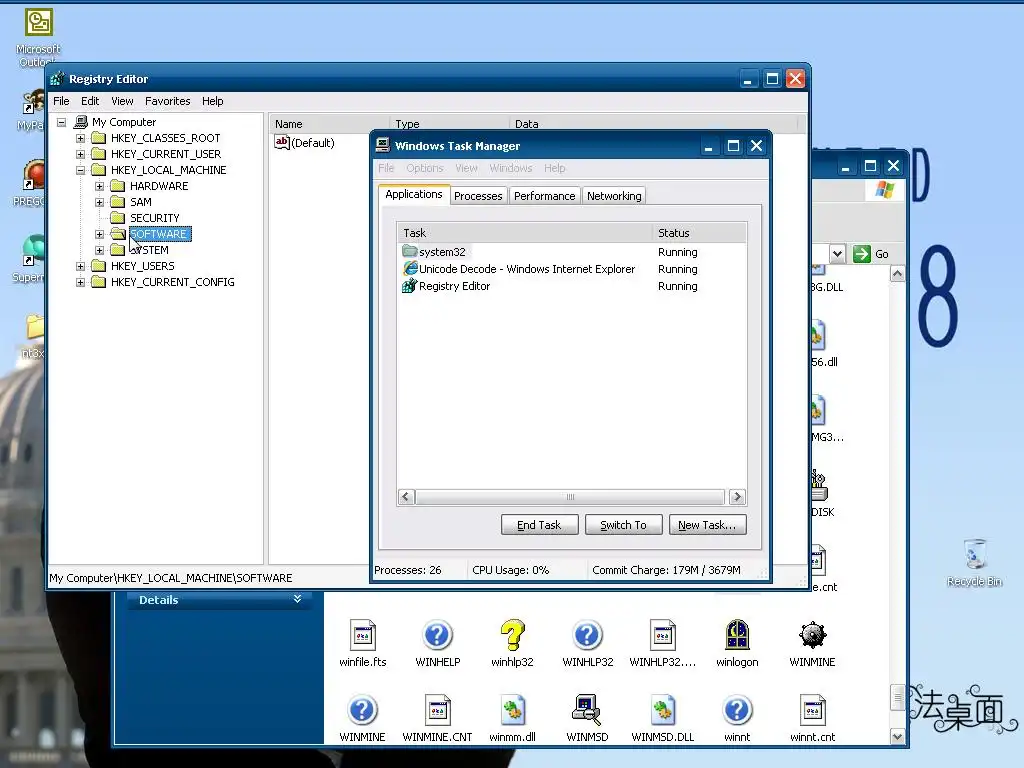Viewport: 1024px width, 768px height.
Task: Click the HKEY_CLASSES_ROOT folder icon
Action: (x=99, y=138)
